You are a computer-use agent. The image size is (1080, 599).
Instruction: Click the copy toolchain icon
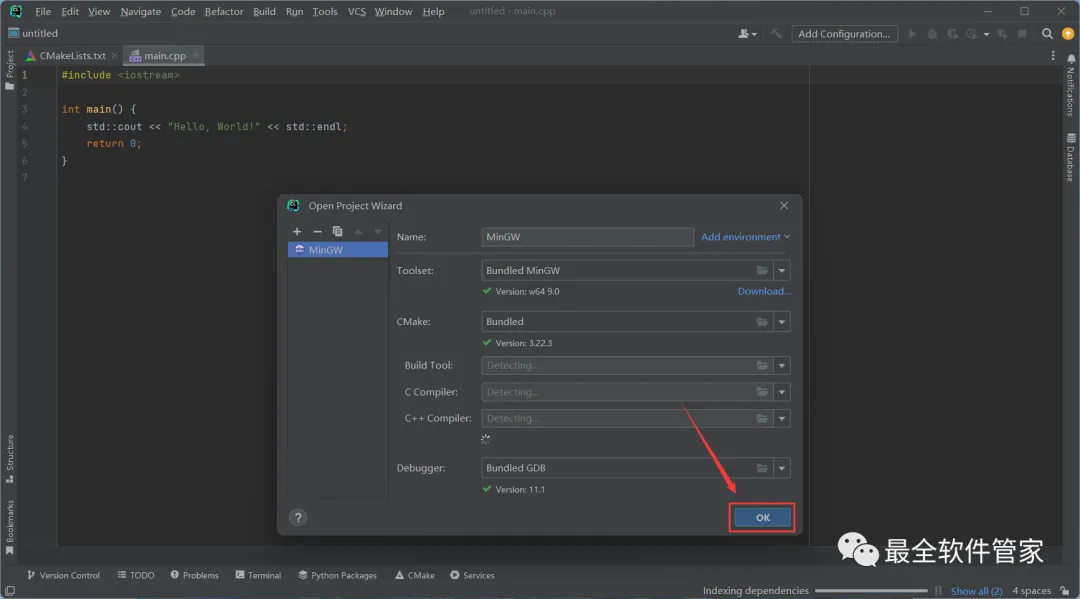[337, 231]
